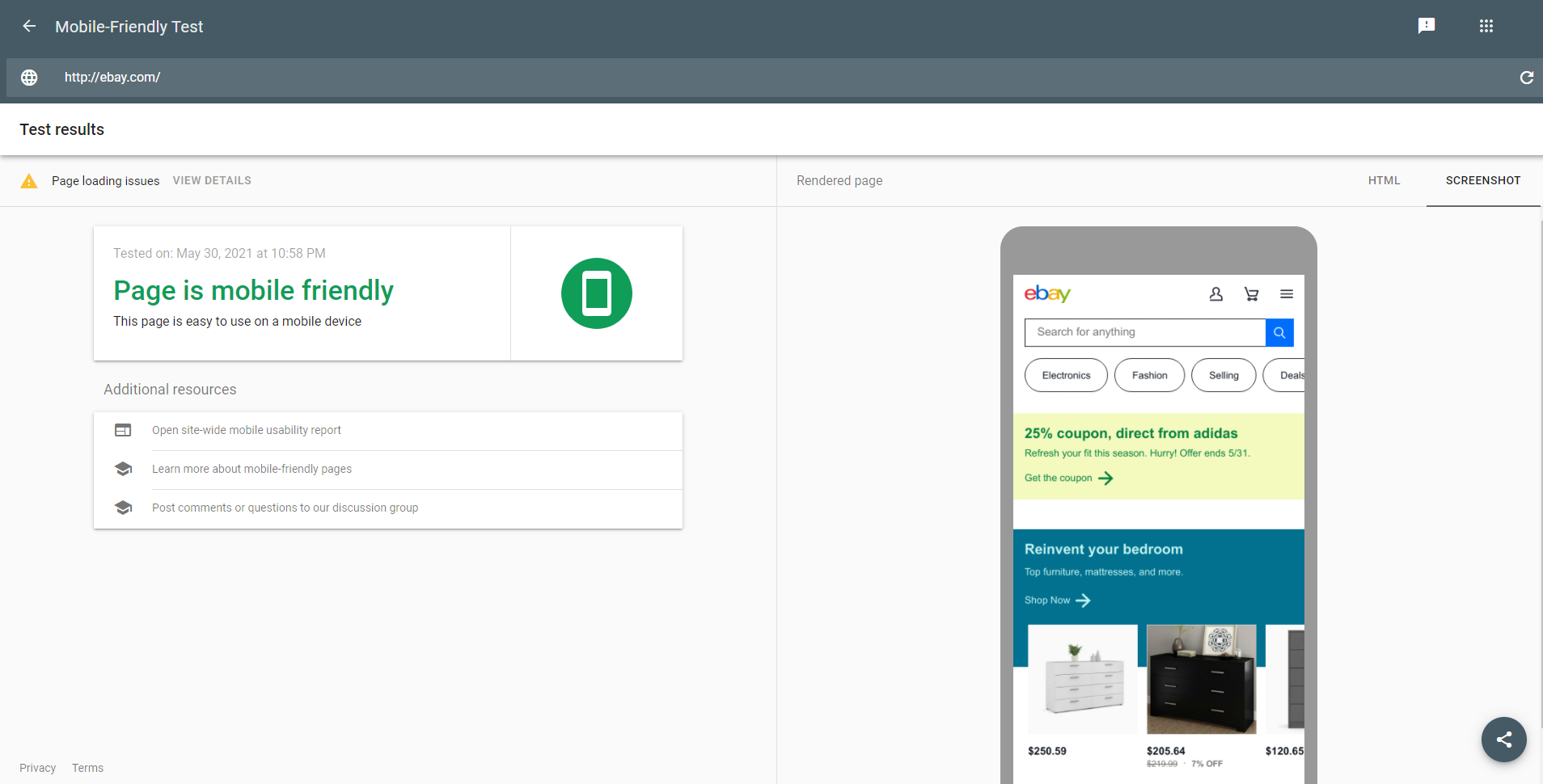1543x784 pixels.
Task: Switch to the HTML tab
Action: pyautogui.click(x=1384, y=181)
